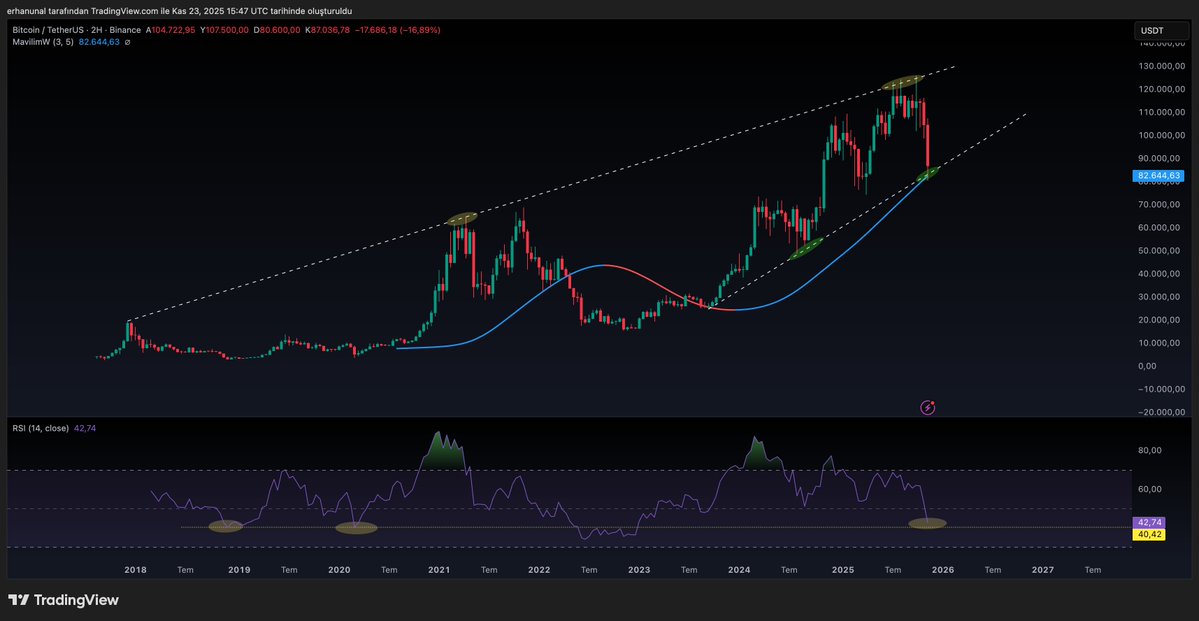Viewport: 1199px width, 621px height.
Task: Click the 2019 label on time axis
Action: (x=239, y=570)
